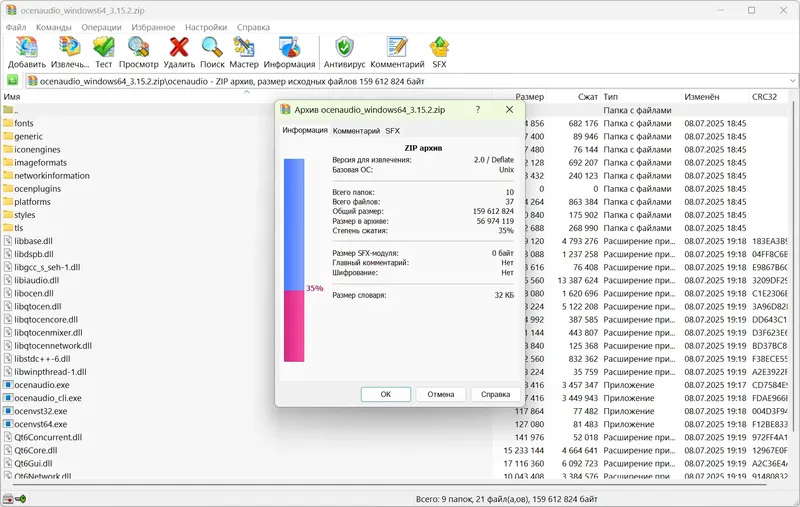Select the imageformats folder row
The height and width of the screenshot is (507, 800).
point(395,162)
